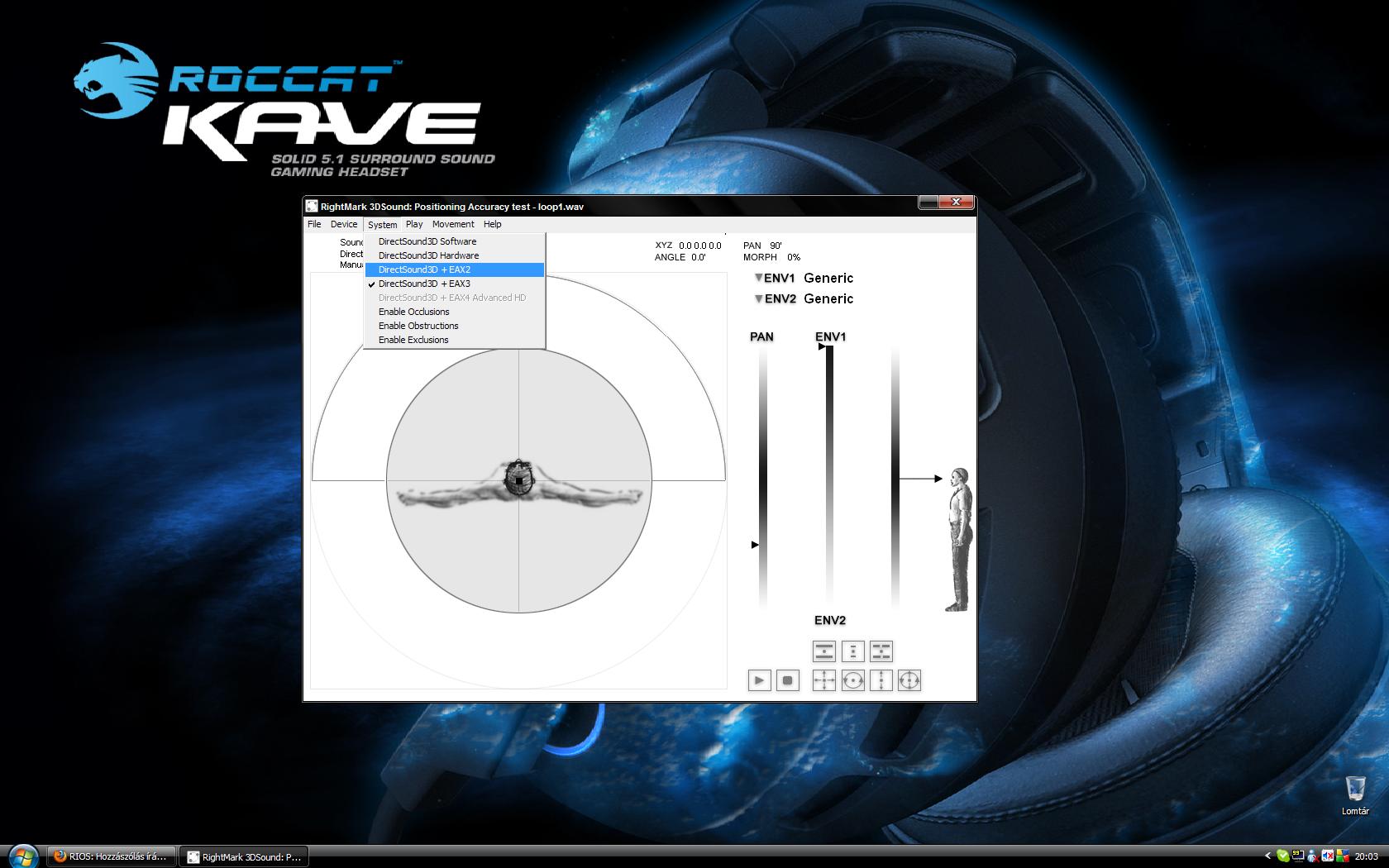Toggle Enable Exclusions
Screen dimensions: 1389x868
click(454, 340)
